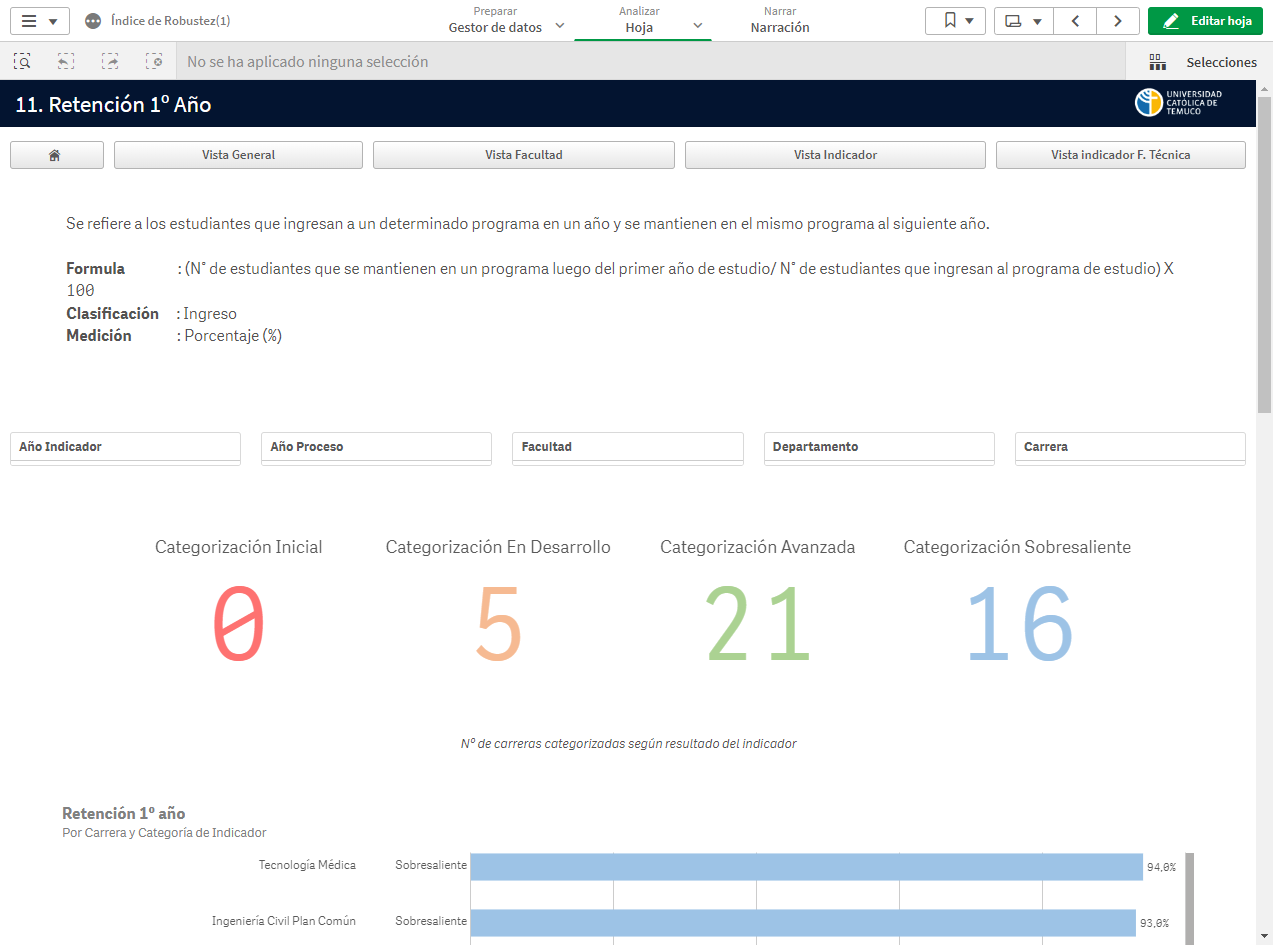Screen dimensions: 1273x945
Task: Open the Año Proceso filter
Action: coord(377,448)
